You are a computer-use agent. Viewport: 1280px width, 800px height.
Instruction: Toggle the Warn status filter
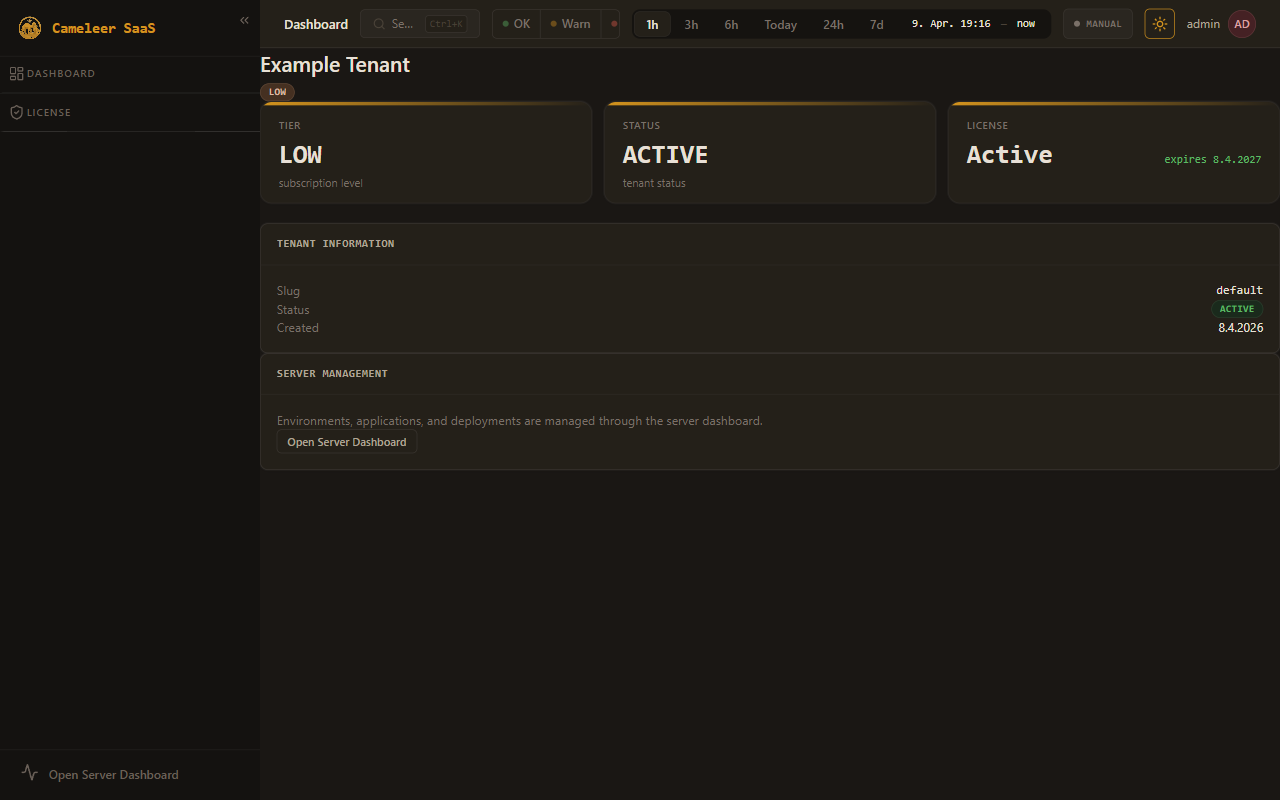coord(570,24)
